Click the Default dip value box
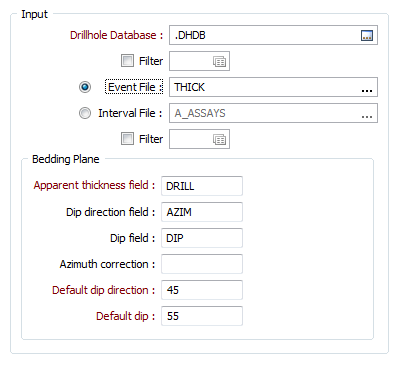 click(x=202, y=316)
